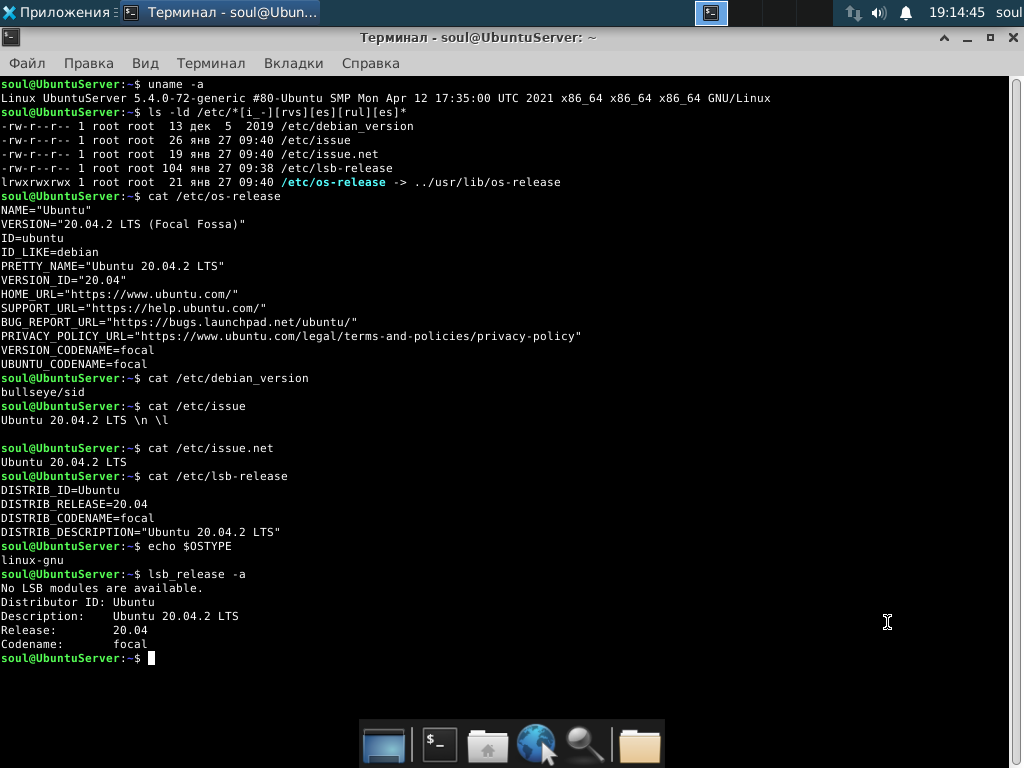Click Show Desktop icon in dock
Screen dimensions: 1024x768
coord(383,744)
